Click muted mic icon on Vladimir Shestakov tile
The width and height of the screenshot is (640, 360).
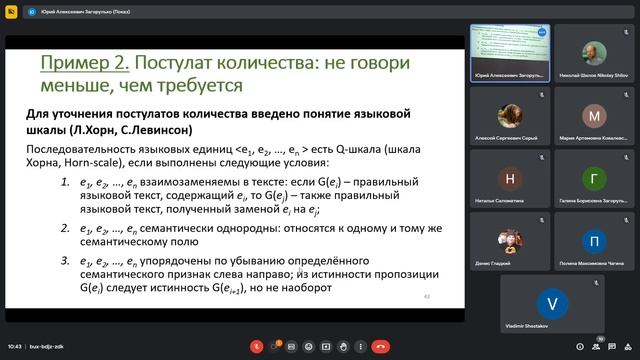click(596, 283)
